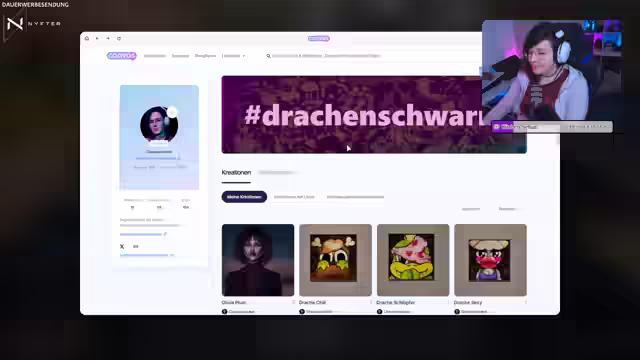
Task: Click the browser home icon
Action: point(87,38)
